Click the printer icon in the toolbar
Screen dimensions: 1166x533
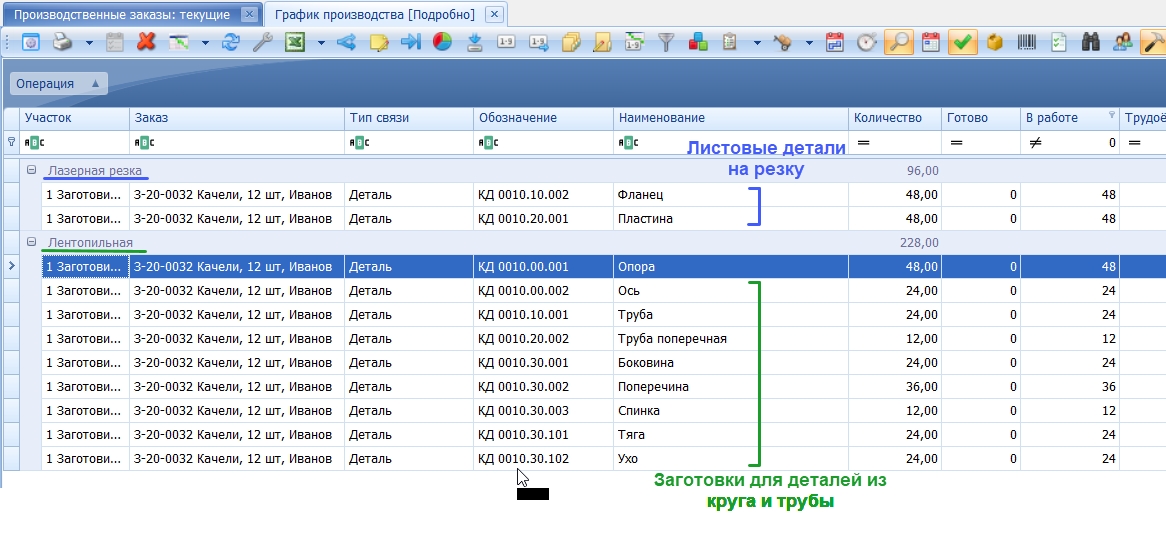coord(62,43)
